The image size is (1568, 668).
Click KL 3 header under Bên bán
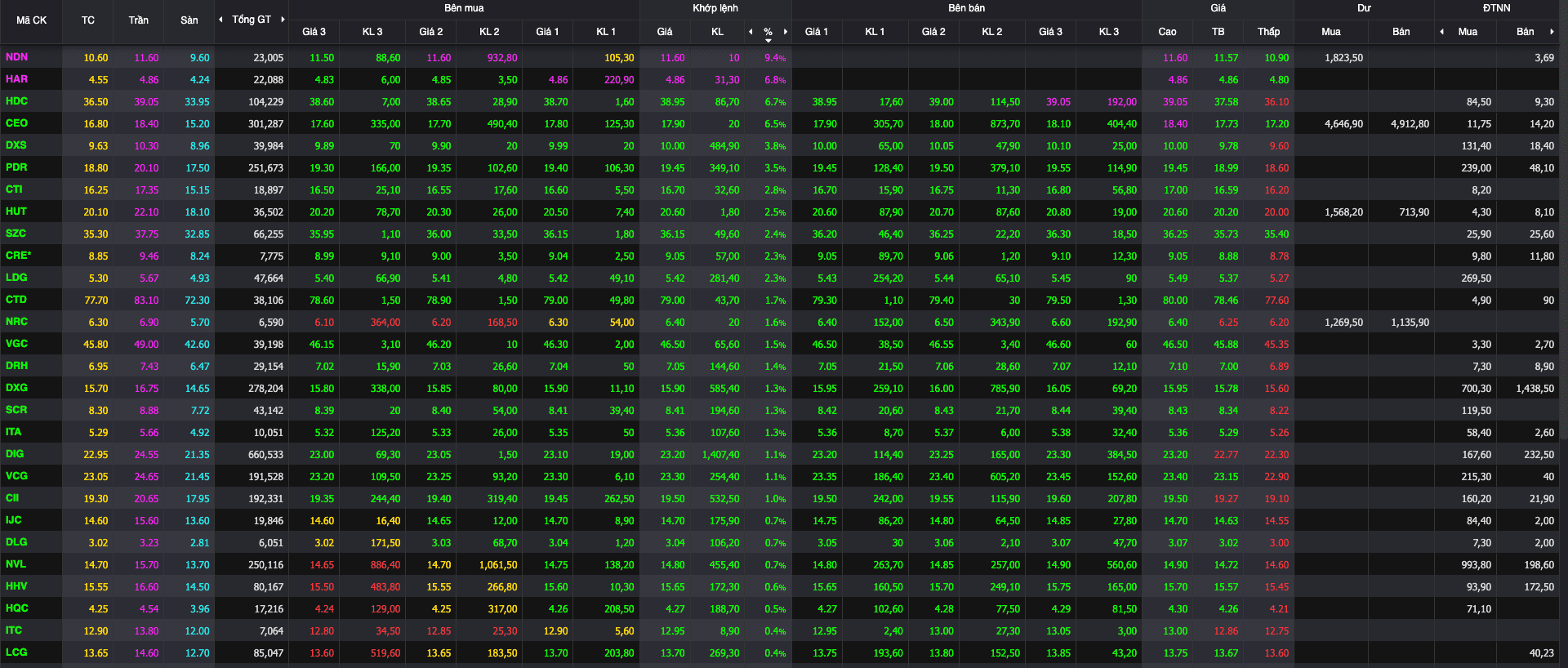click(1109, 32)
